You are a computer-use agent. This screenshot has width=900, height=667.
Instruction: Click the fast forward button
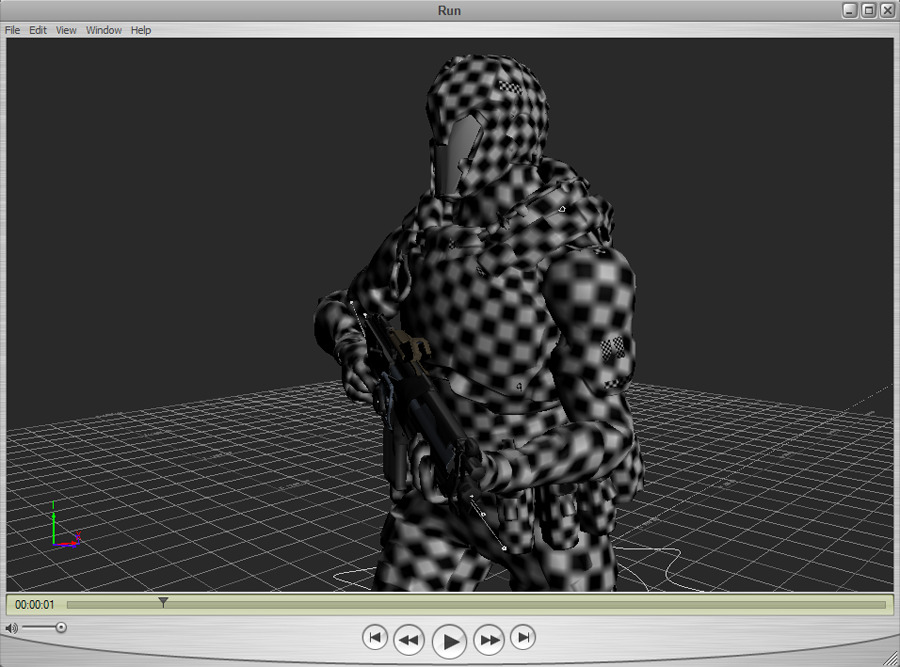489,639
